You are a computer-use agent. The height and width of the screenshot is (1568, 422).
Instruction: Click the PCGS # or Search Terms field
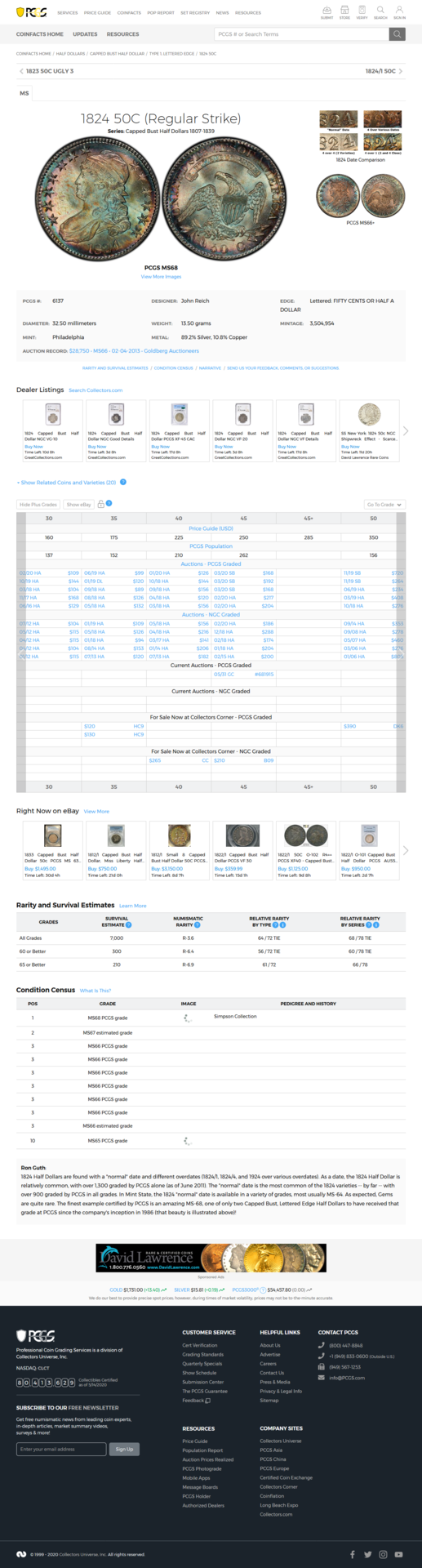(301, 34)
